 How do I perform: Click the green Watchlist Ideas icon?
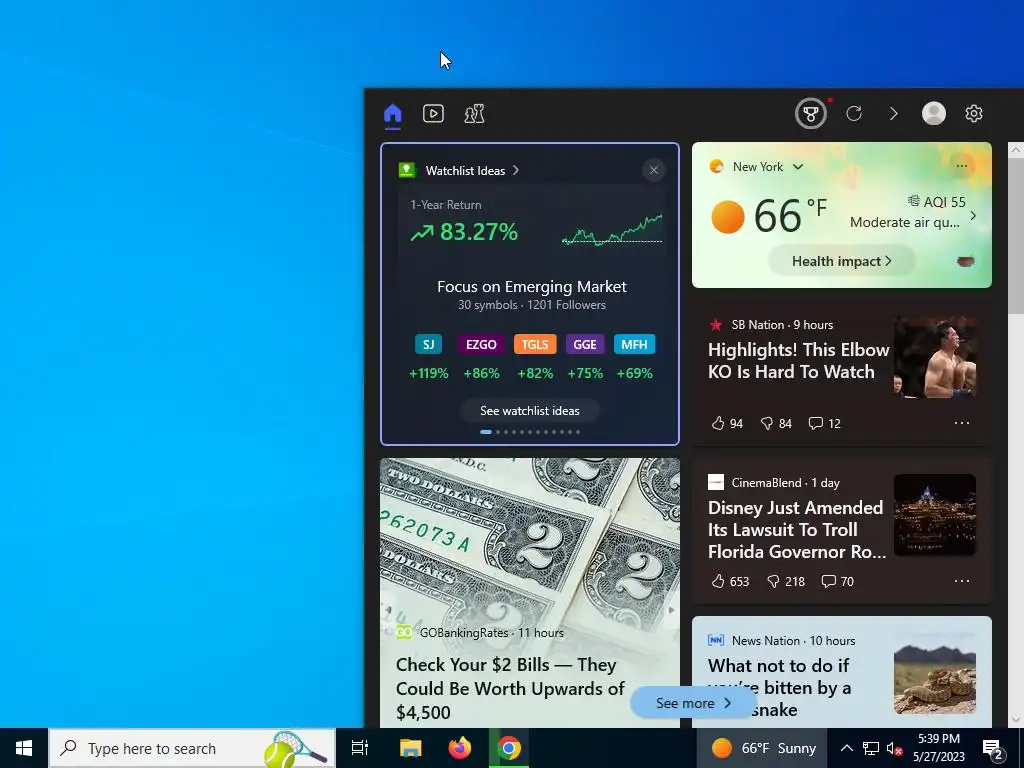click(x=407, y=170)
